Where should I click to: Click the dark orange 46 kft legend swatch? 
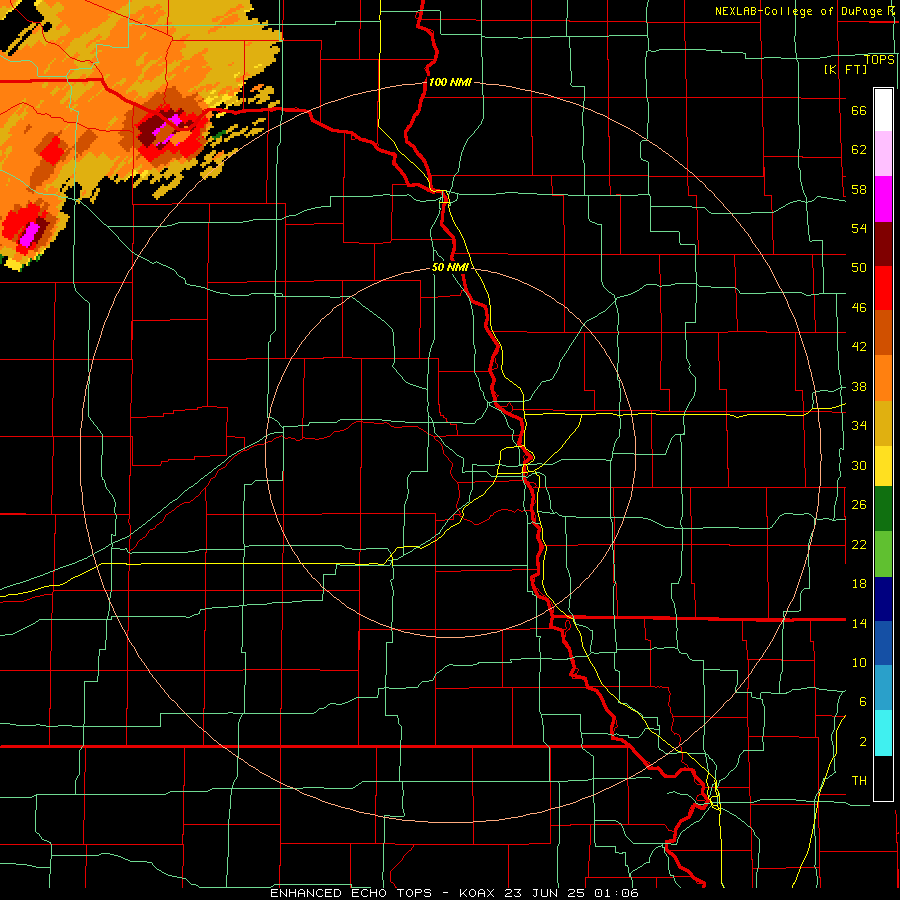point(883,332)
